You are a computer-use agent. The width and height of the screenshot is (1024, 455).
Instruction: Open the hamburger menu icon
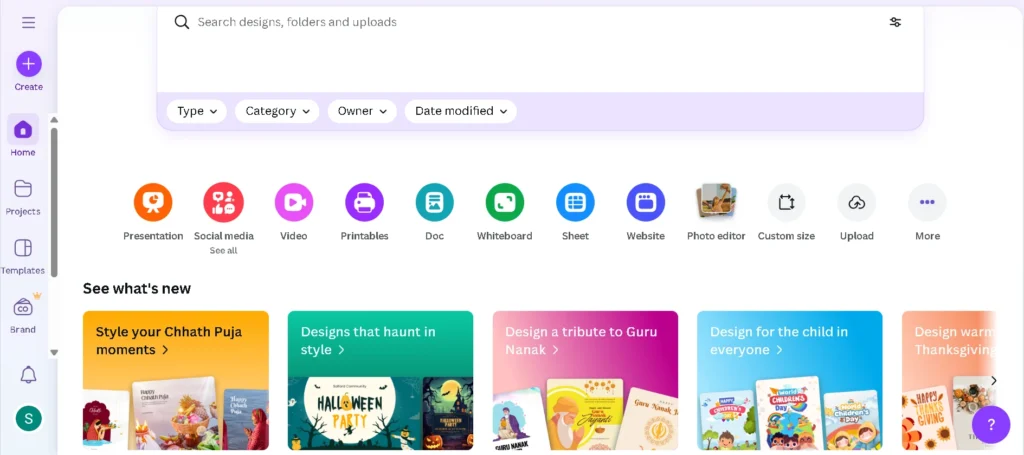(x=28, y=23)
